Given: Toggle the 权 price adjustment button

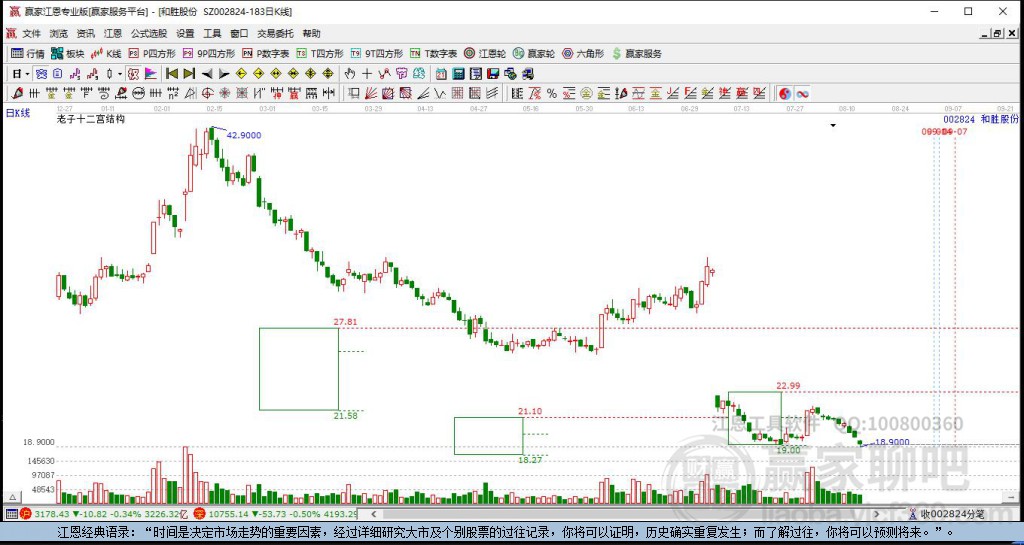Looking at the screenshot, I should 133,74.
